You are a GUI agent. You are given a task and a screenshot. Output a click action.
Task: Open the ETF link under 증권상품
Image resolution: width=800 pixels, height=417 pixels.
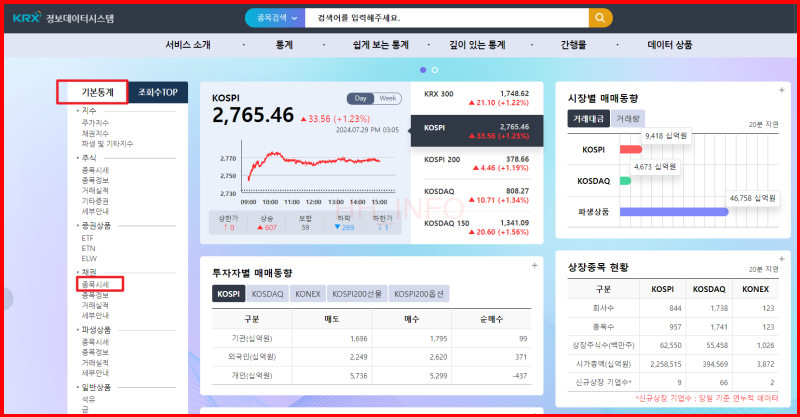(88, 238)
